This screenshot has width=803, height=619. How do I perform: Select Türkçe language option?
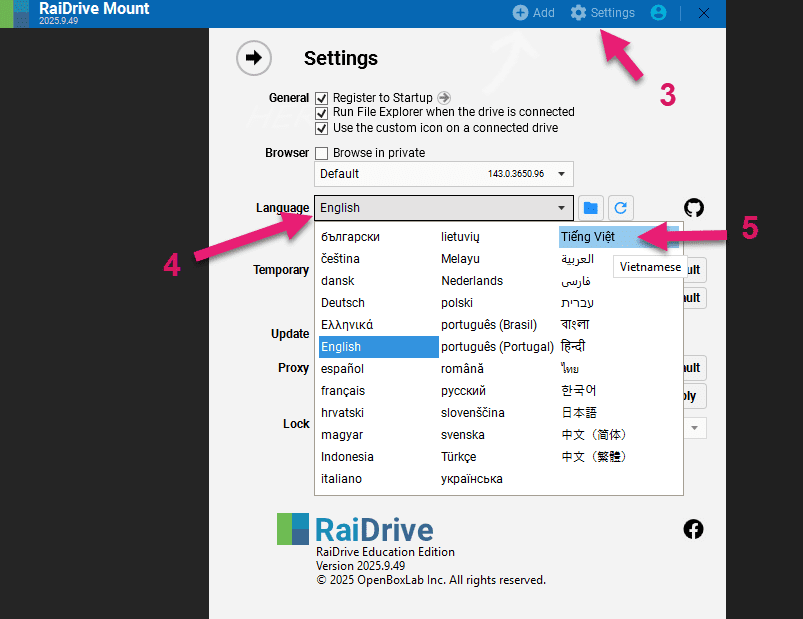[x=459, y=457]
